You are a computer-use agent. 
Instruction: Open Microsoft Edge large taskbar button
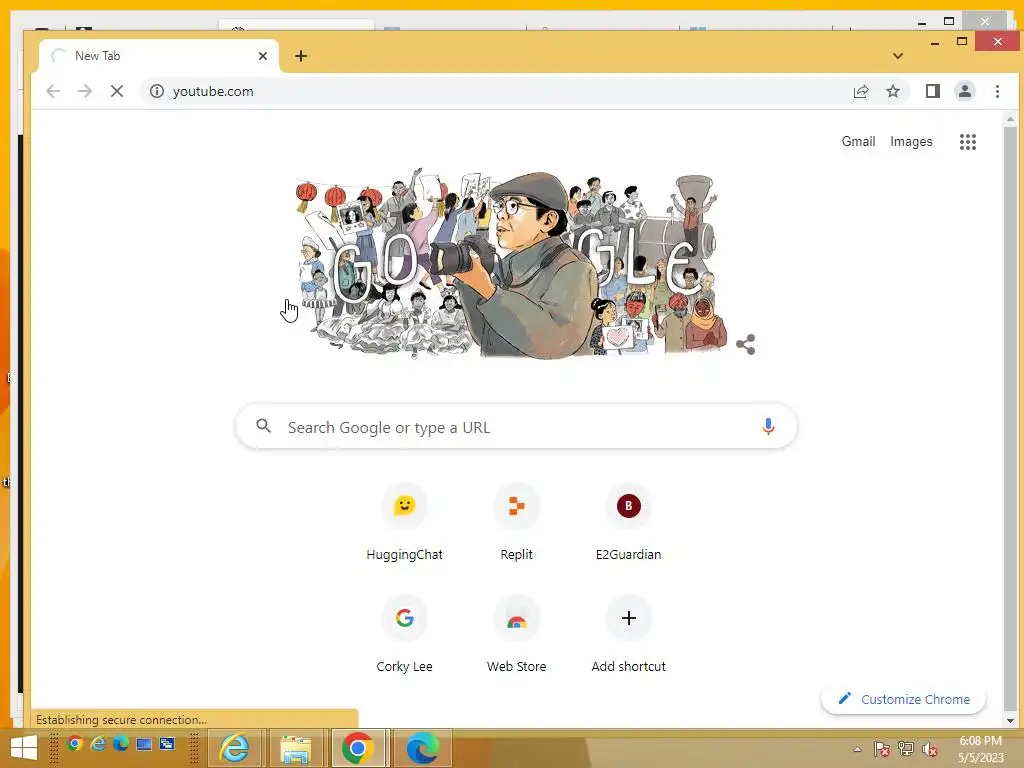coord(422,748)
